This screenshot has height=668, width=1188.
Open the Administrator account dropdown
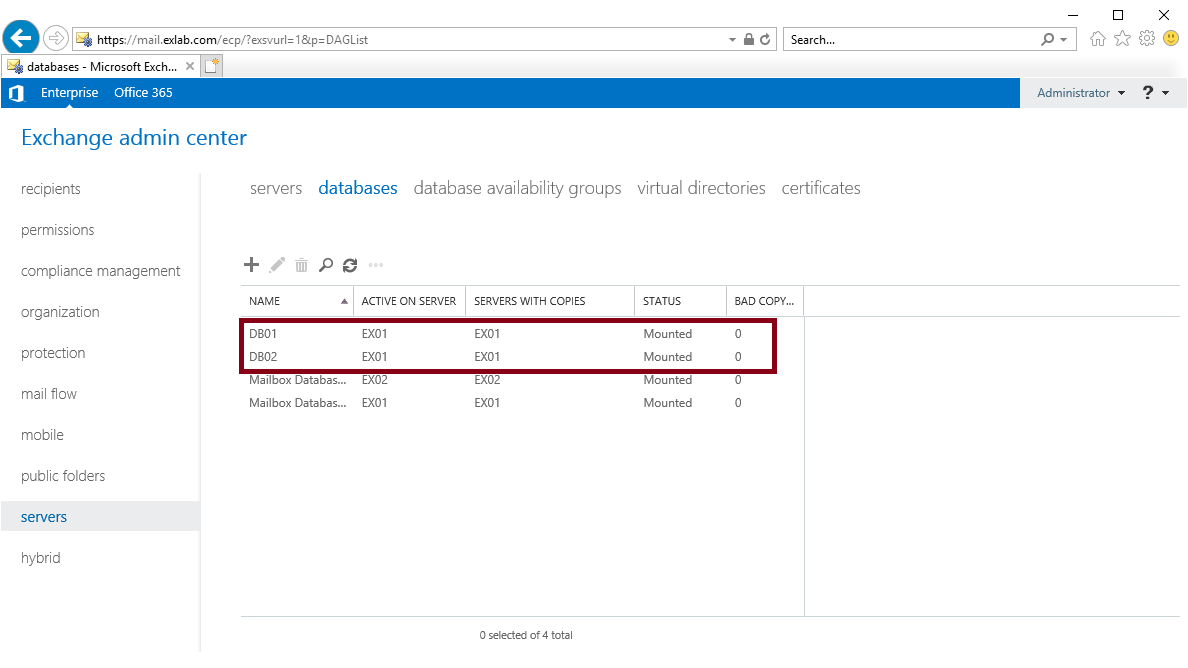pos(1080,92)
